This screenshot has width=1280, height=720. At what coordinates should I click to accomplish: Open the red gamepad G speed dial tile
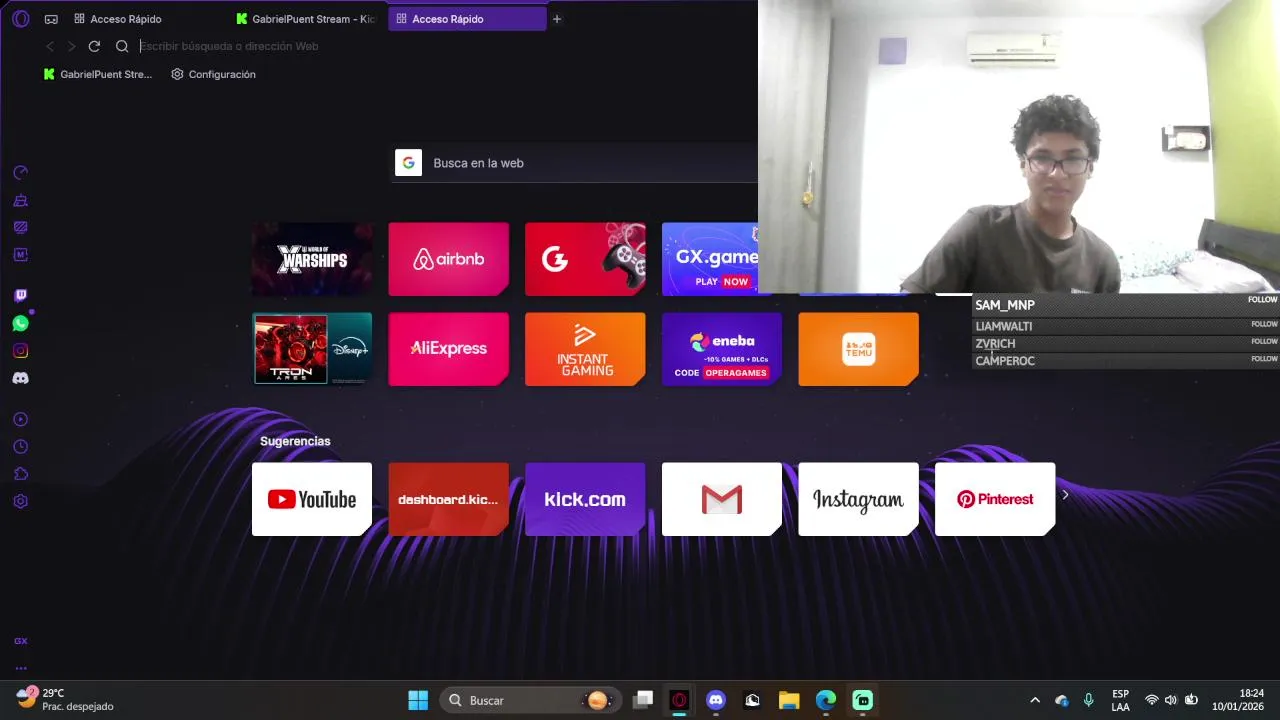585,259
